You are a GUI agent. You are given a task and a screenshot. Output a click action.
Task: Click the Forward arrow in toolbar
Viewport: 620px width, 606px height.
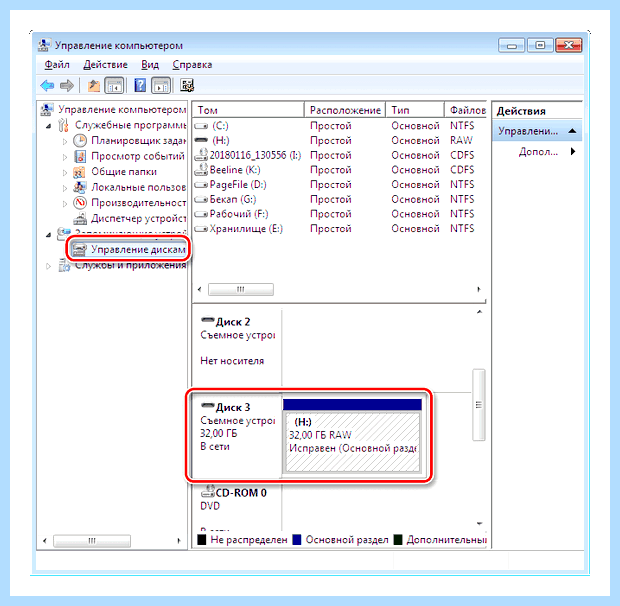[67, 85]
